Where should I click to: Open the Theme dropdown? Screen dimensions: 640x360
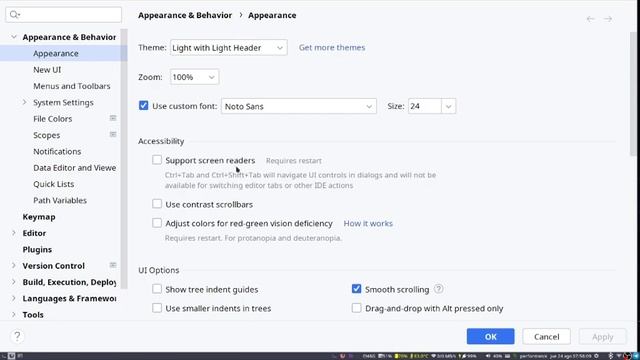229,48
